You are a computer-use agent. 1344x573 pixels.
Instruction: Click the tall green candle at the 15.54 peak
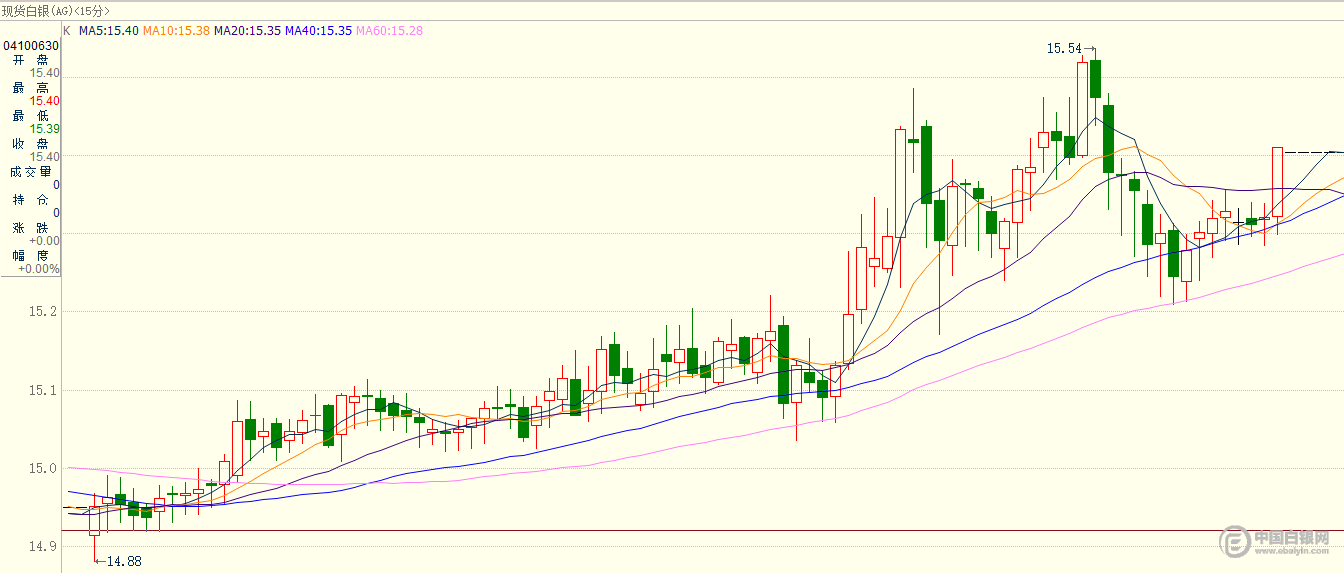point(1096,79)
